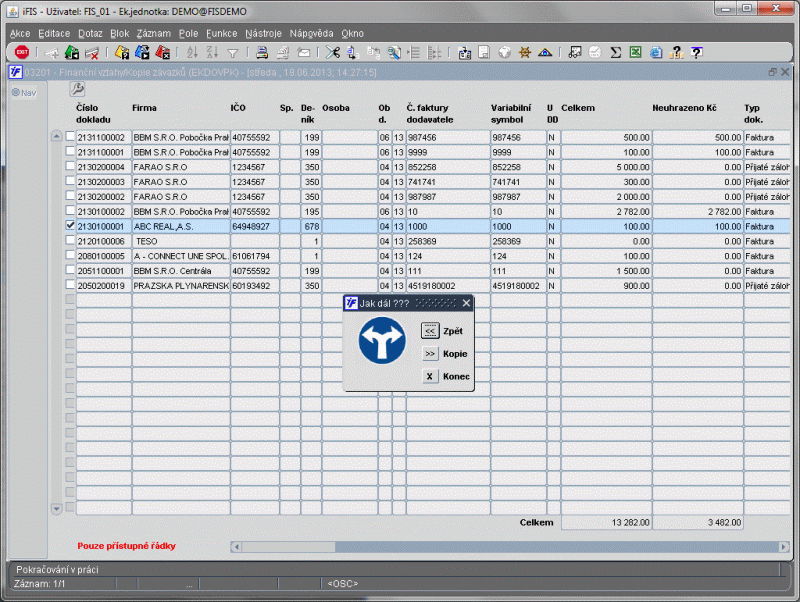Click the Nav radio button in sidebar
This screenshot has width=800, height=602.
point(16,92)
